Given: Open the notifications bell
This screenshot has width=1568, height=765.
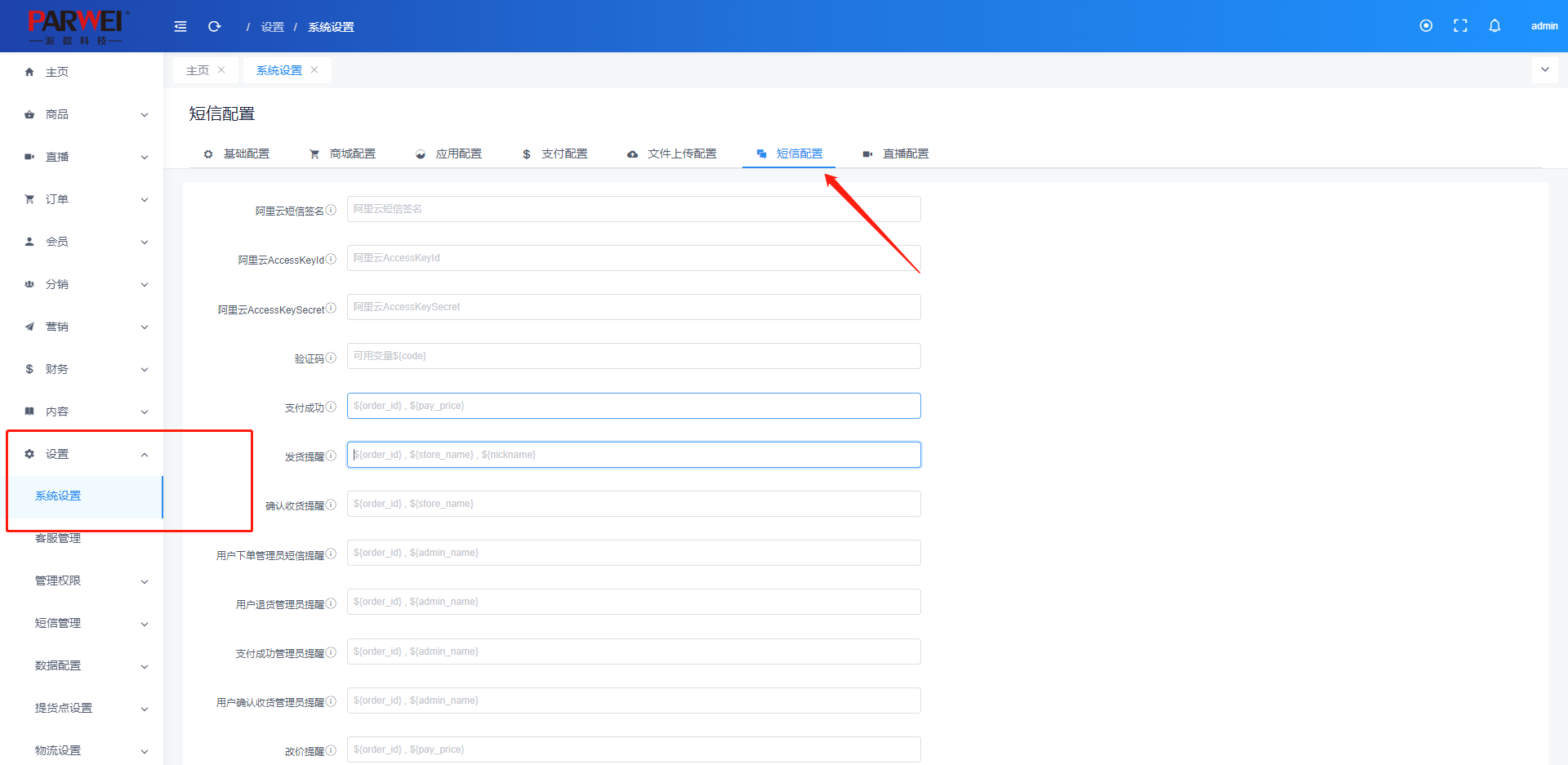Looking at the screenshot, I should pos(1494,26).
